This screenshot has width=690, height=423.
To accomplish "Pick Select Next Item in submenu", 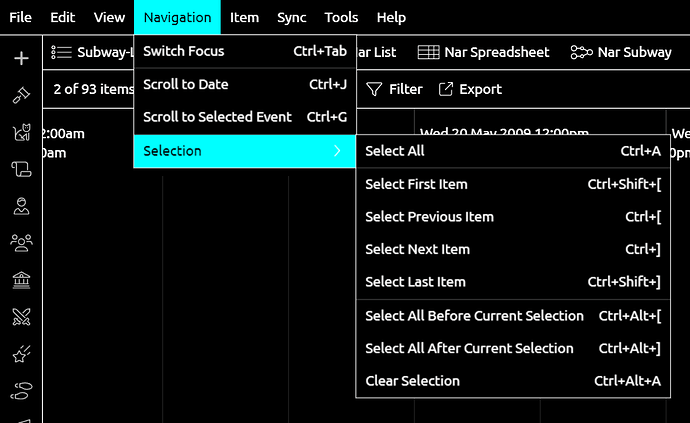I will pyautogui.click(x=417, y=249).
